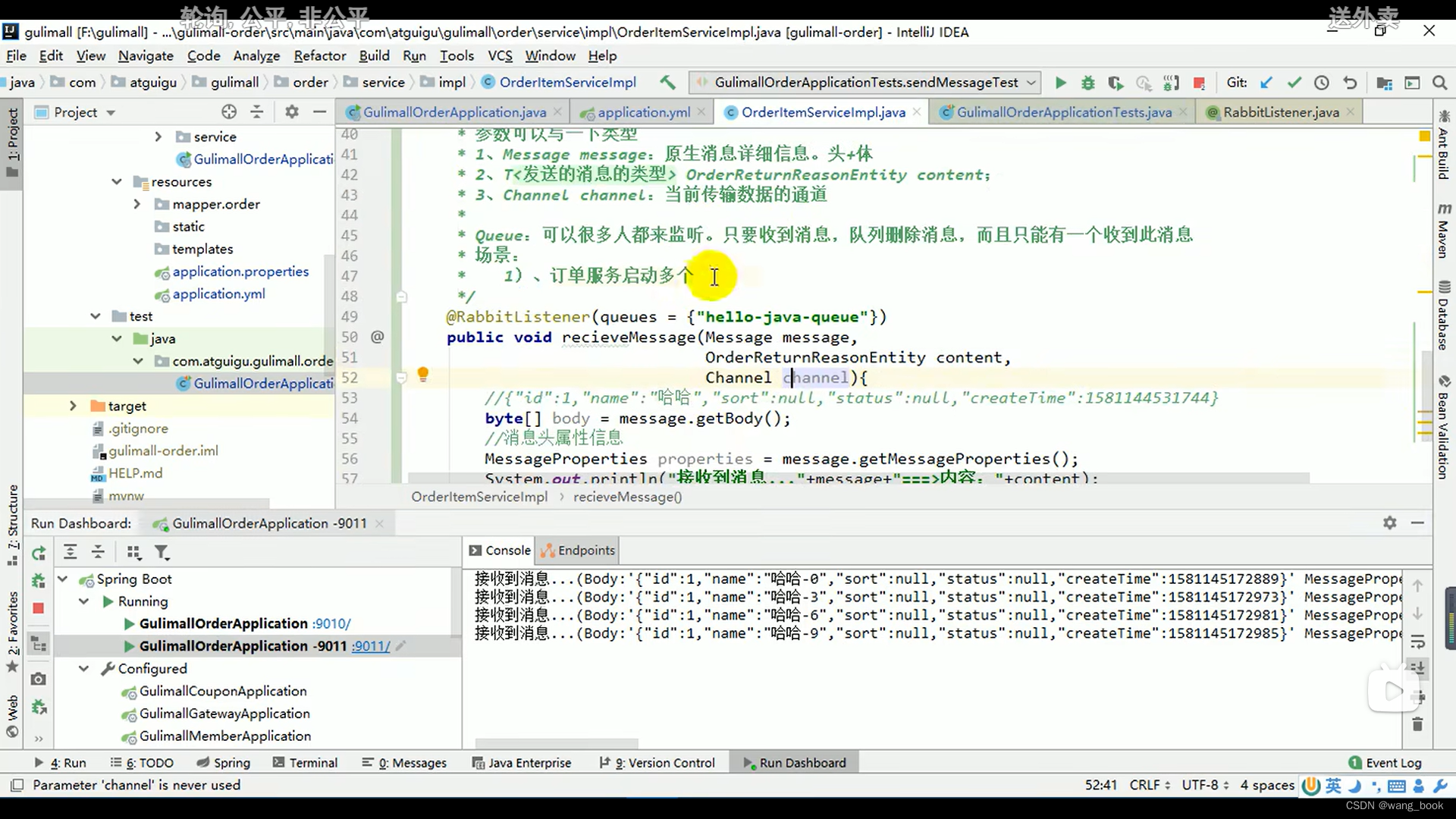Open Run Dashboard configuration settings
1456x819 pixels.
click(x=1390, y=521)
